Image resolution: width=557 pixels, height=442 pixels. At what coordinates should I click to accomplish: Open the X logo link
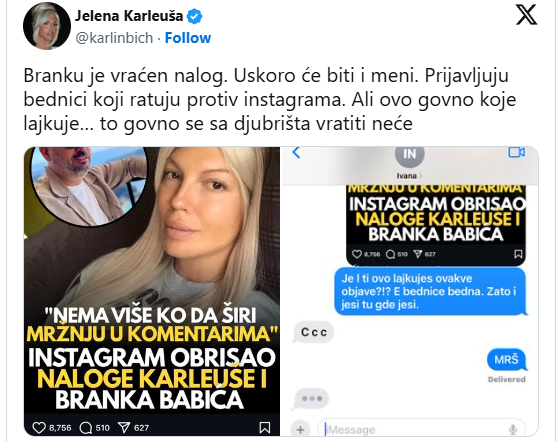point(526,14)
